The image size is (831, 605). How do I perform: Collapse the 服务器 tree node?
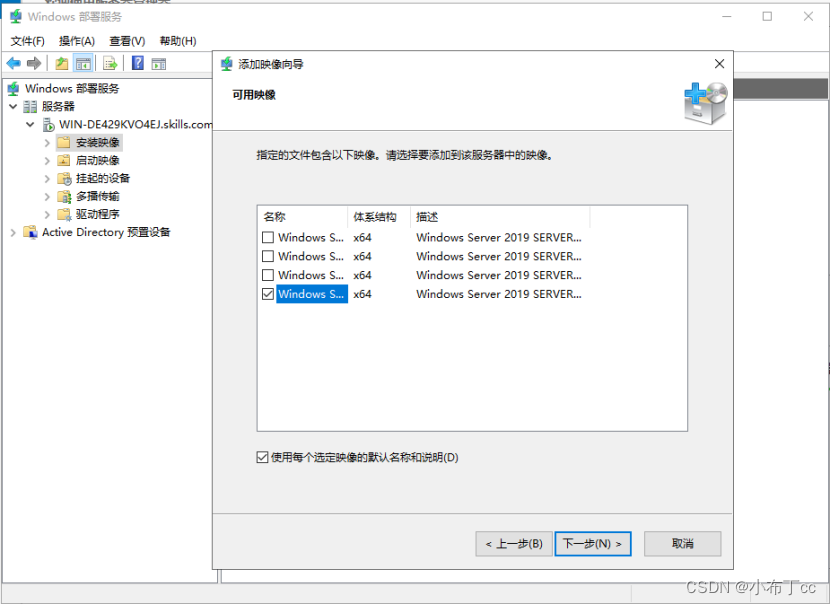click(x=13, y=106)
